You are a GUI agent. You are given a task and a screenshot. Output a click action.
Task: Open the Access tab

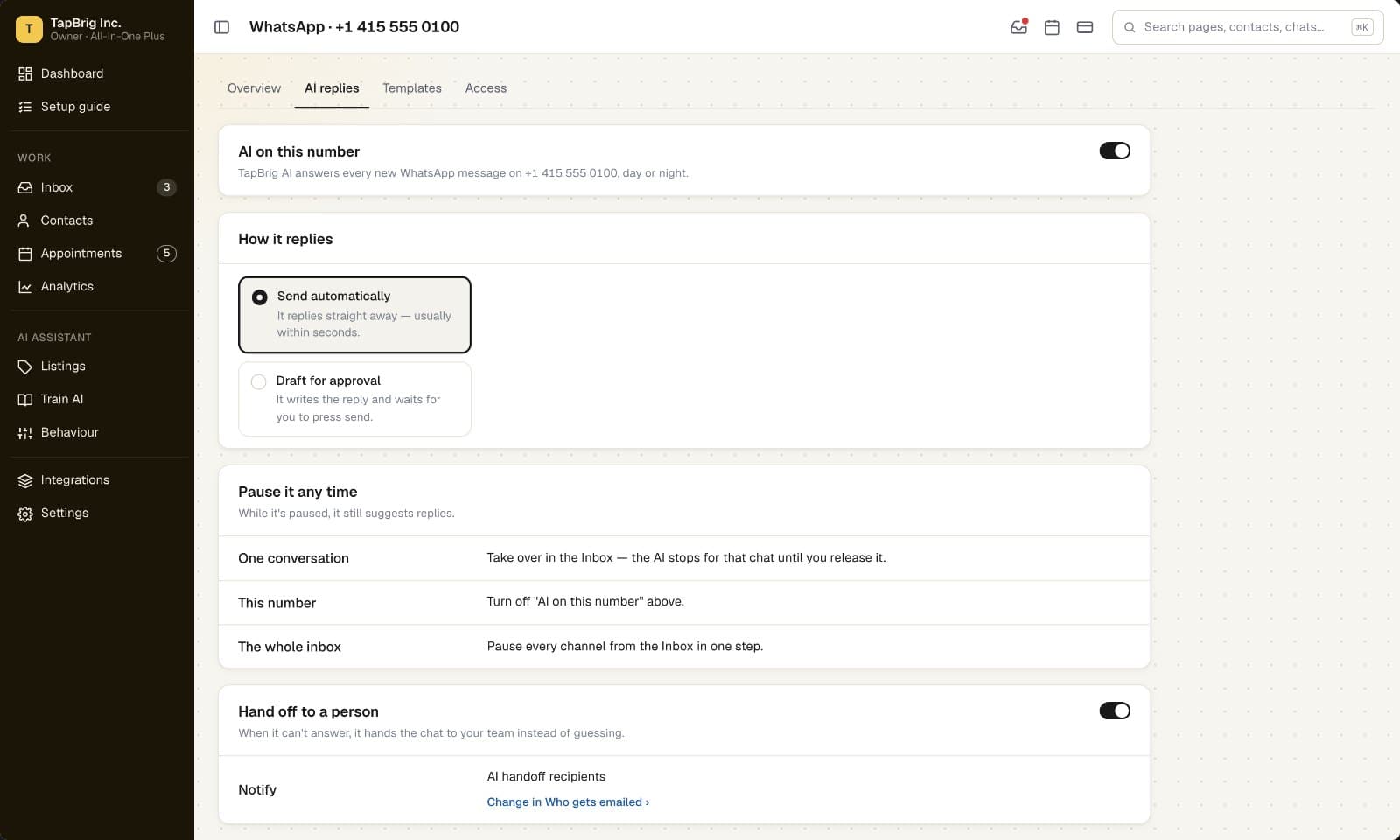pyautogui.click(x=486, y=88)
